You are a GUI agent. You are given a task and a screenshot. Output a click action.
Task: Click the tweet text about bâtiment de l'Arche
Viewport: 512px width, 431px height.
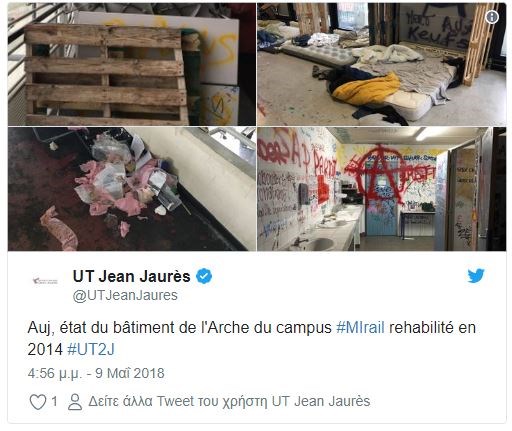pos(252,338)
